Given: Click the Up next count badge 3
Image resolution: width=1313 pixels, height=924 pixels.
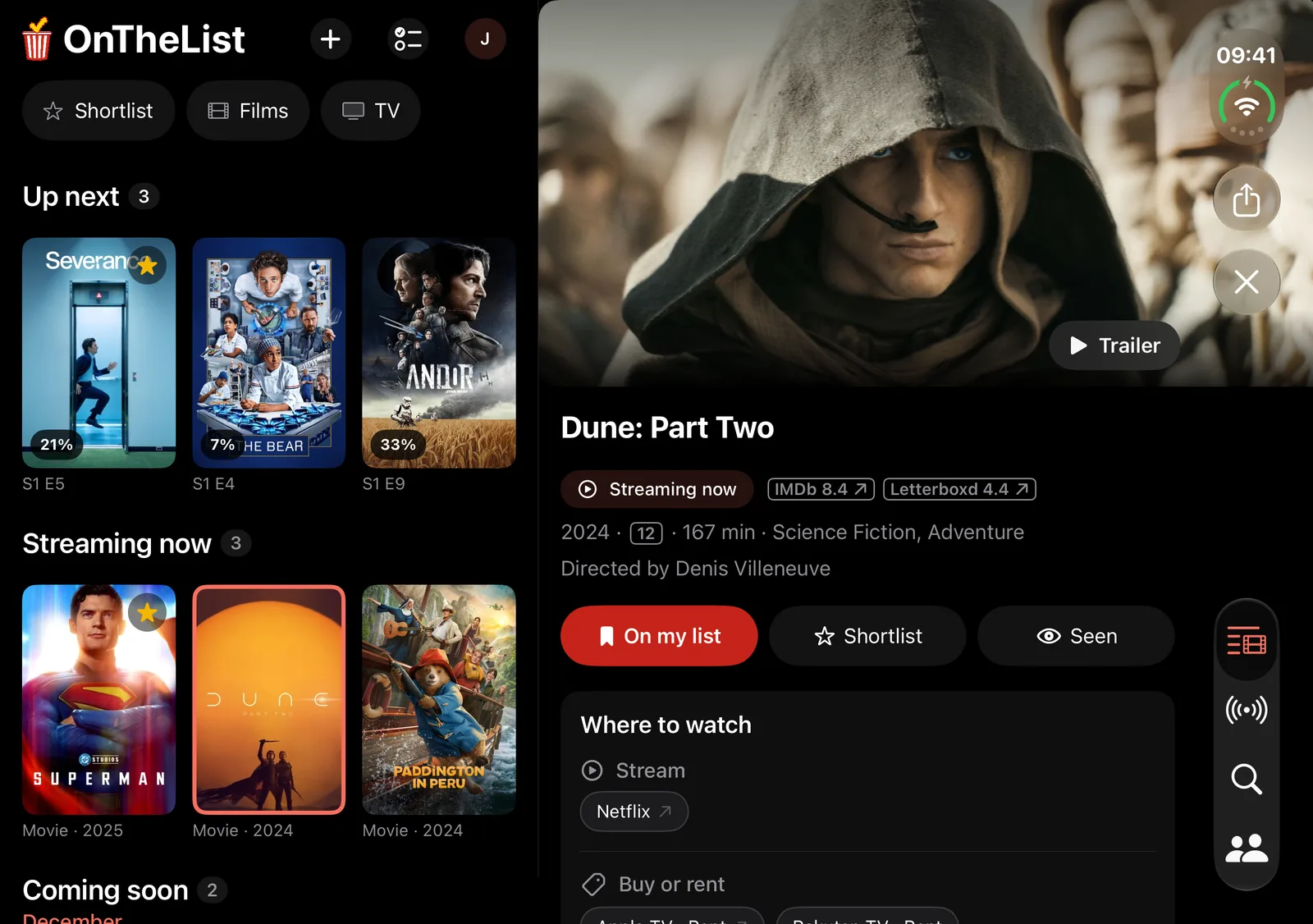Looking at the screenshot, I should coord(144,197).
